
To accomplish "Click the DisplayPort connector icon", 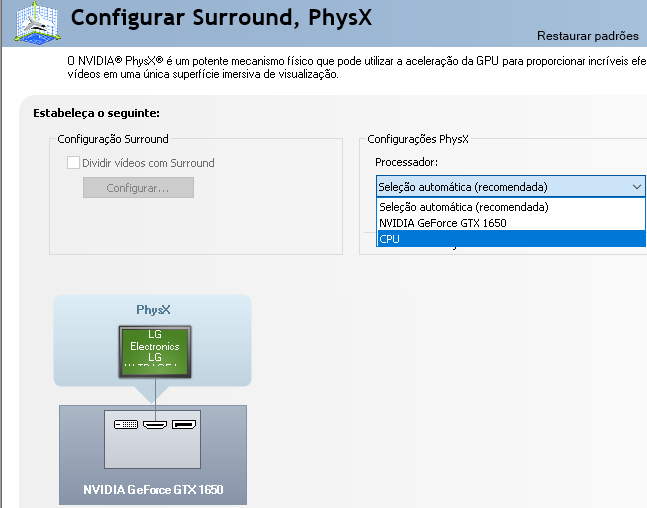I will pyautogui.click(x=183, y=425).
